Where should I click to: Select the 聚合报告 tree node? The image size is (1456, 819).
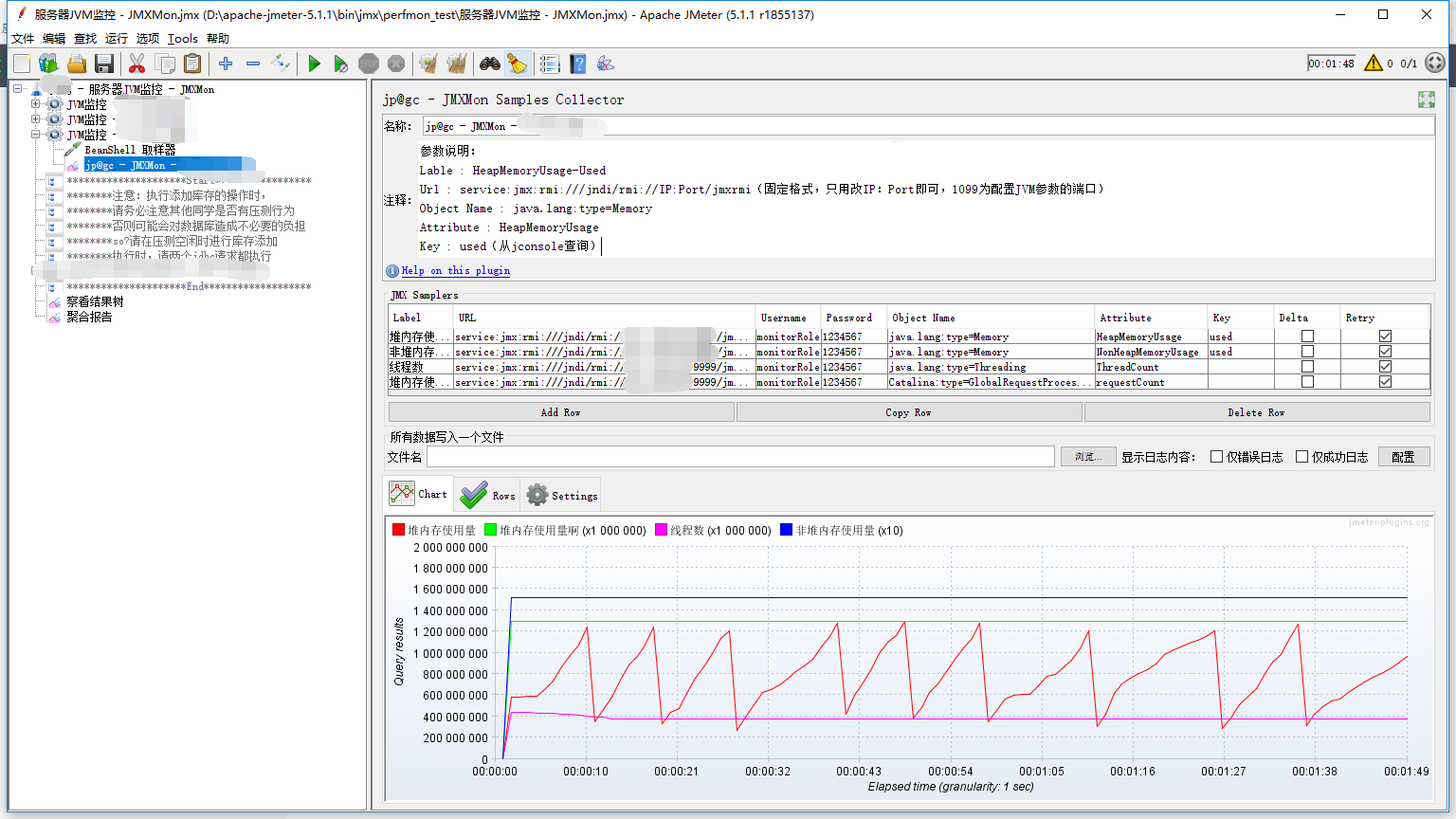89,317
